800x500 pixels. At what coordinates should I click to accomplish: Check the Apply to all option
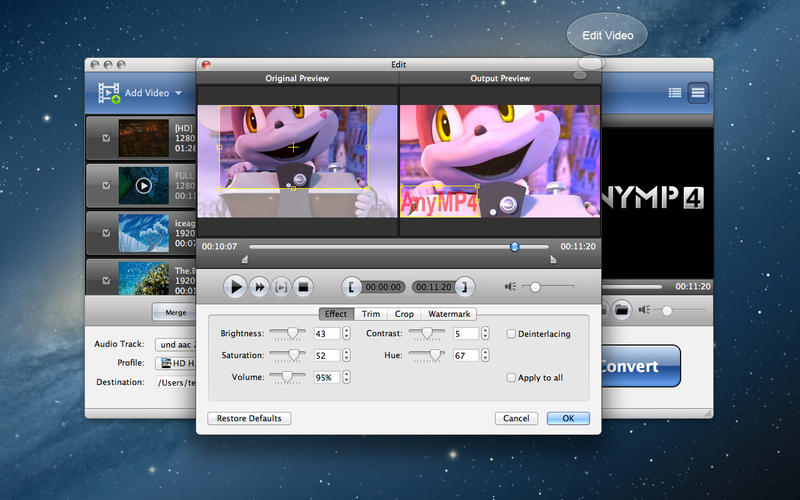point(511,378)
